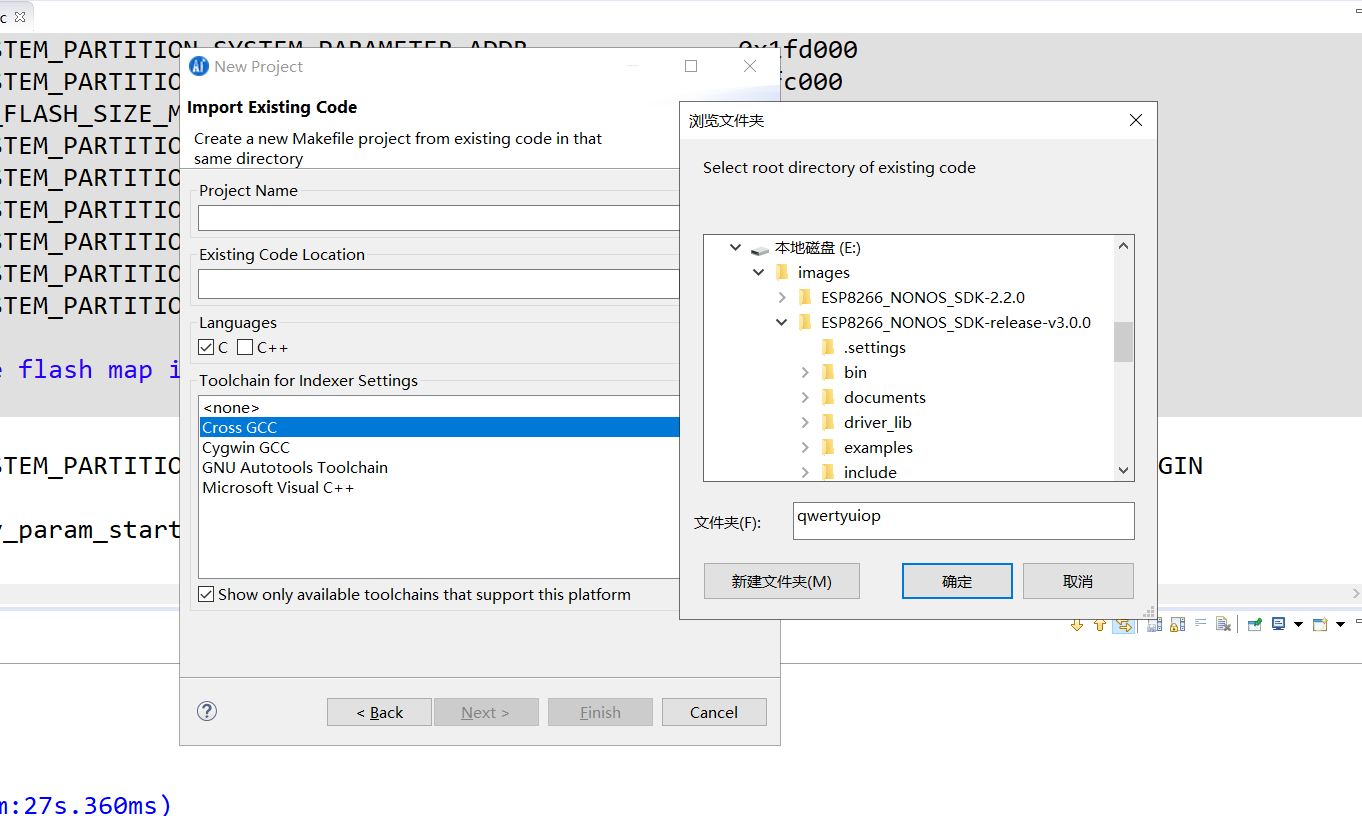Click Clear Console document-with-X icon

point(1223,625)
